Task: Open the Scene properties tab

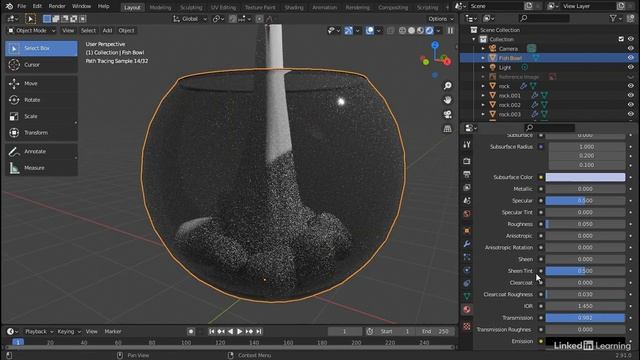Action: click(467, 200)
